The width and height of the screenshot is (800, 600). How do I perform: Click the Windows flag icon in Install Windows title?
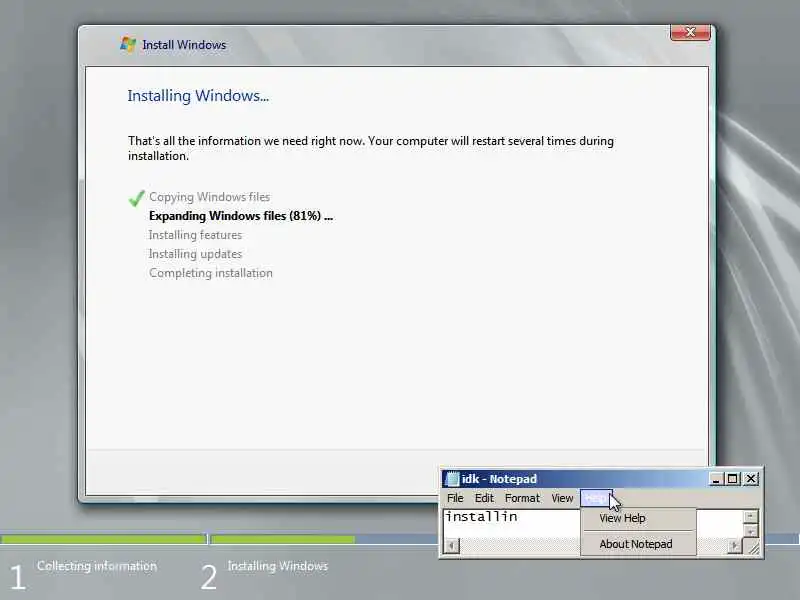pyautogui.click(x=128, y=44)
